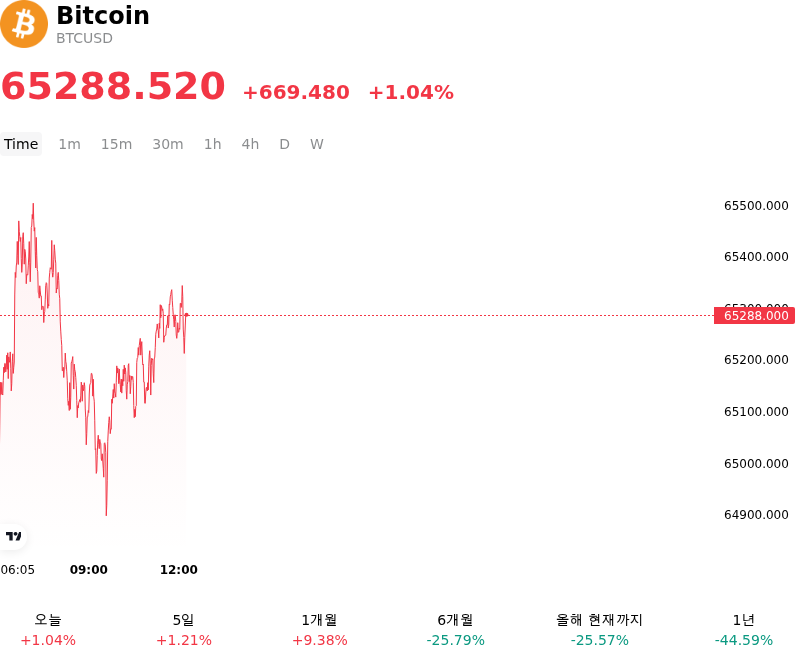Show the 올해 현재까지 performance range
800x660 pixels.
599,630
